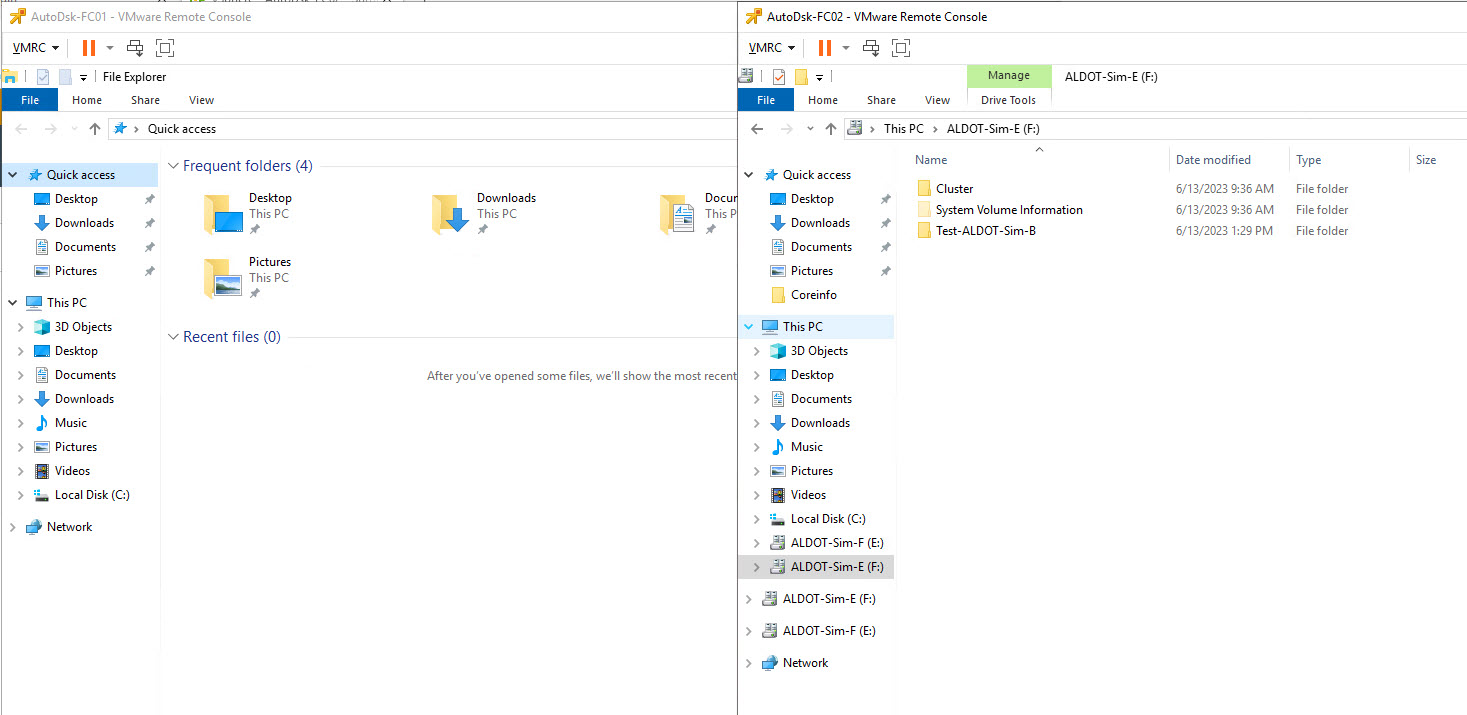Viewport: 1467px width, 715px height.
Task: Collapse Frequent folders (4) section in FC01
Action: coord(173,166)
